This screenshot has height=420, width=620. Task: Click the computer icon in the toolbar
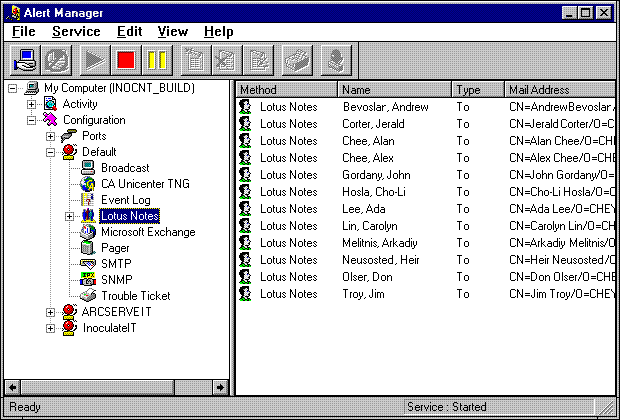[x=25, y=61]
